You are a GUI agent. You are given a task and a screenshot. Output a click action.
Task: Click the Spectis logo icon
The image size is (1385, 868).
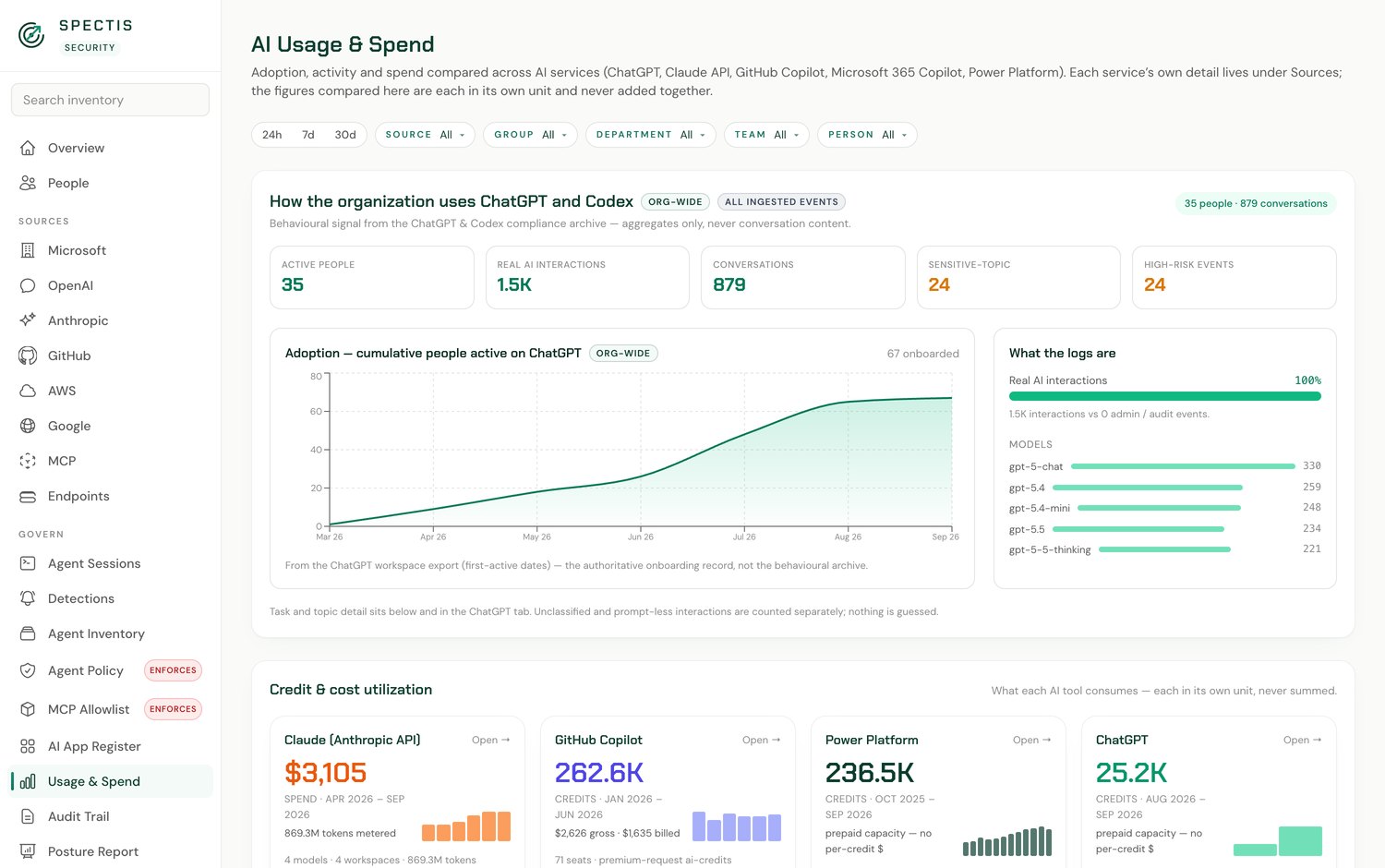click(x=31, y=35)
